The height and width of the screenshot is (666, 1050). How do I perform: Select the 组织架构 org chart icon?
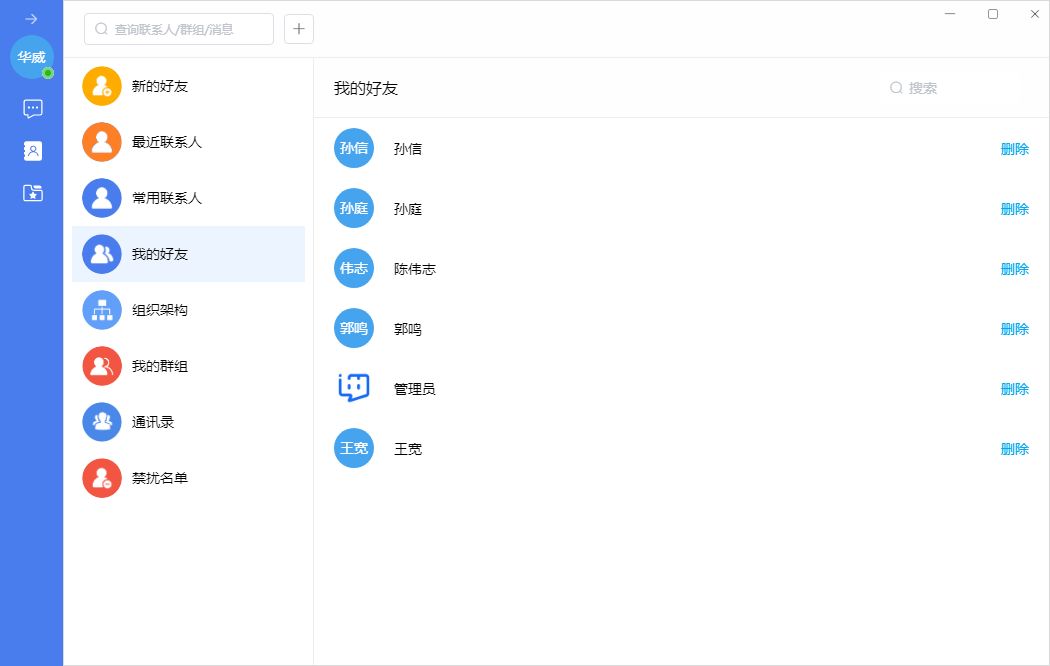coord(102,310)
